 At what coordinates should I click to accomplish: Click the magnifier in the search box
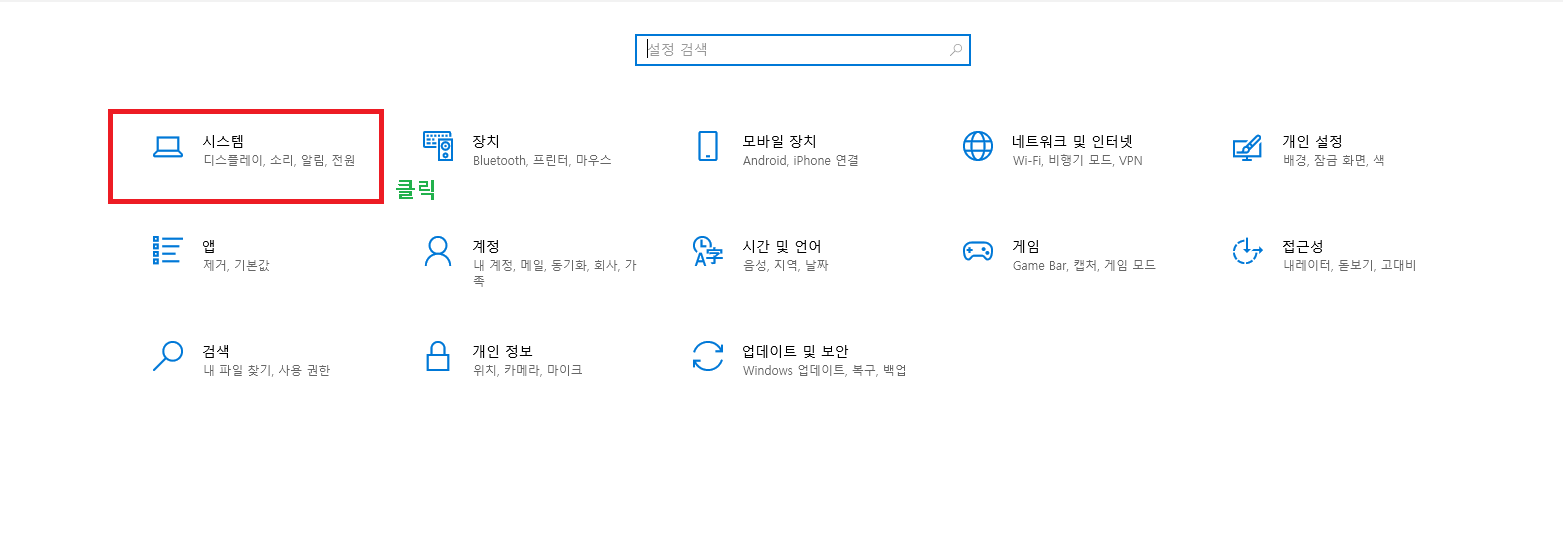(x=956, y=49)
